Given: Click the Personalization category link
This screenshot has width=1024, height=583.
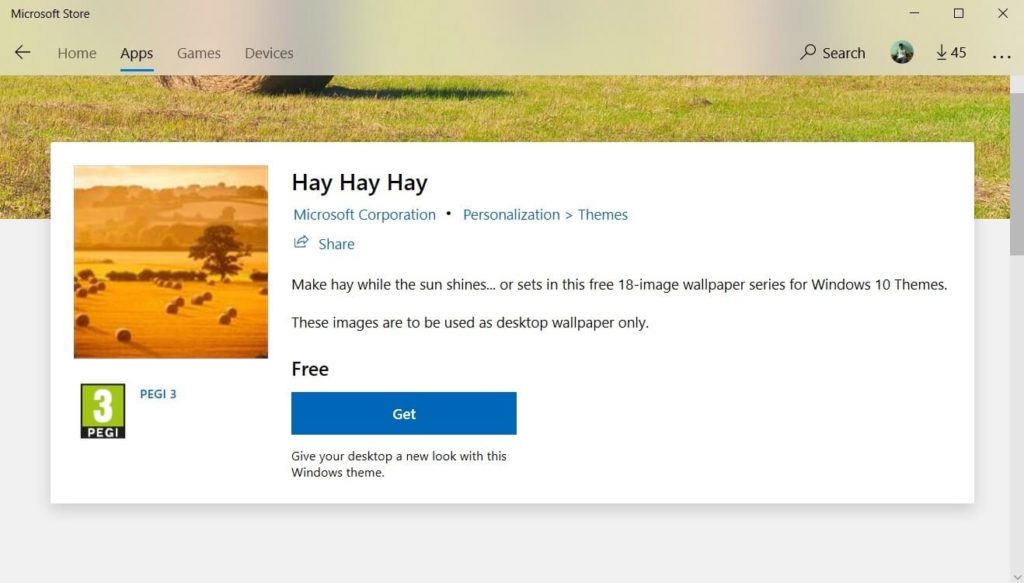Looking at the screenshot, I should coord(511,214).
